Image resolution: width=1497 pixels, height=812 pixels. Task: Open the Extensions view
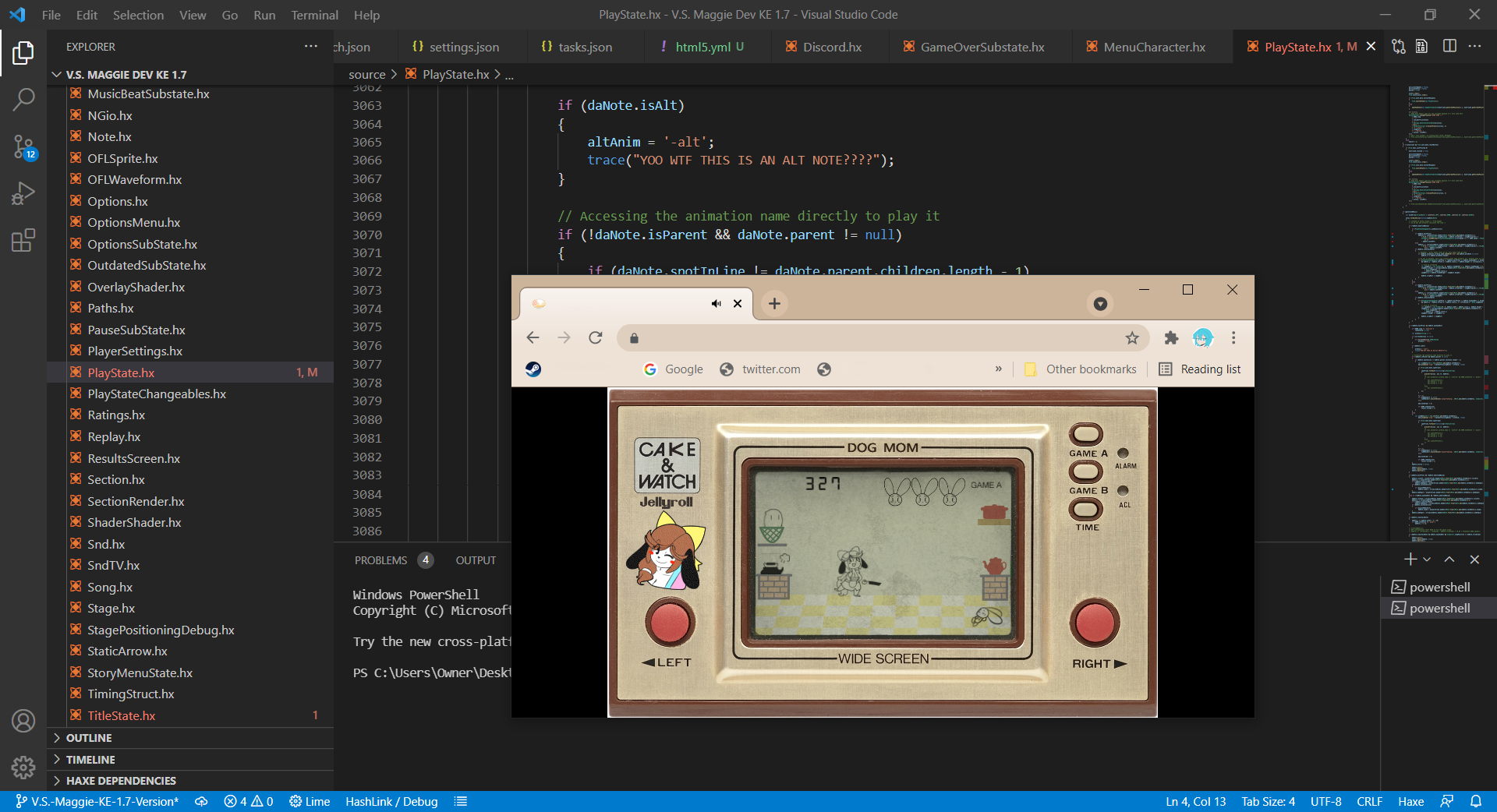click(x=23, y=240)
